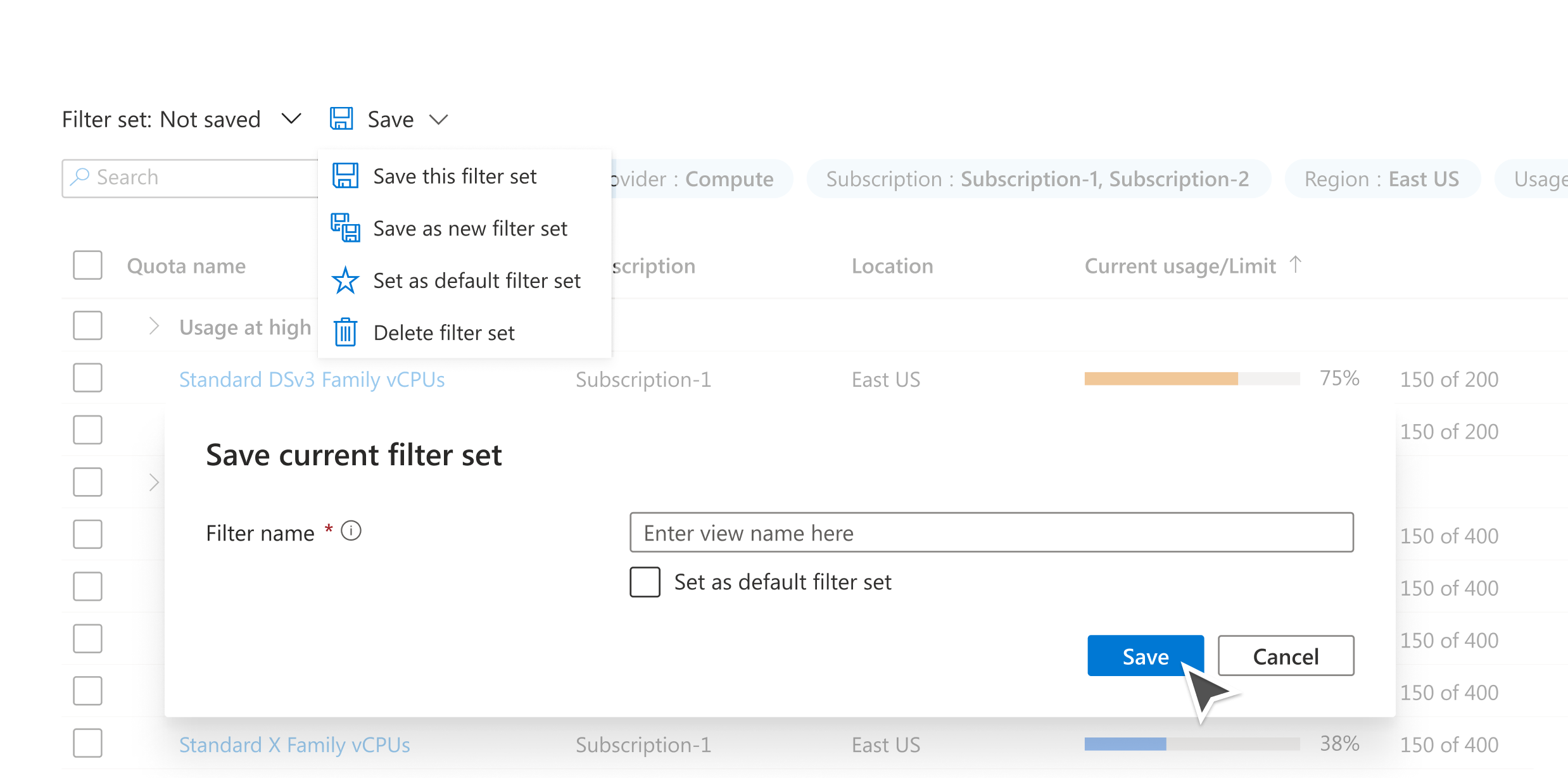
Task: Choose Save as new filter set
Action: 470,229
